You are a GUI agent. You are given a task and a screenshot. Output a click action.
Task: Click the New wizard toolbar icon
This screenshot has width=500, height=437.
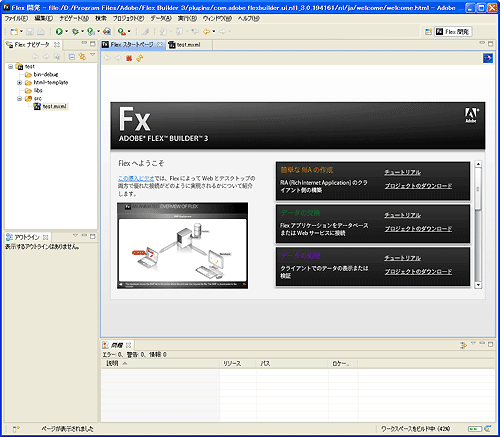click(14, 32)
